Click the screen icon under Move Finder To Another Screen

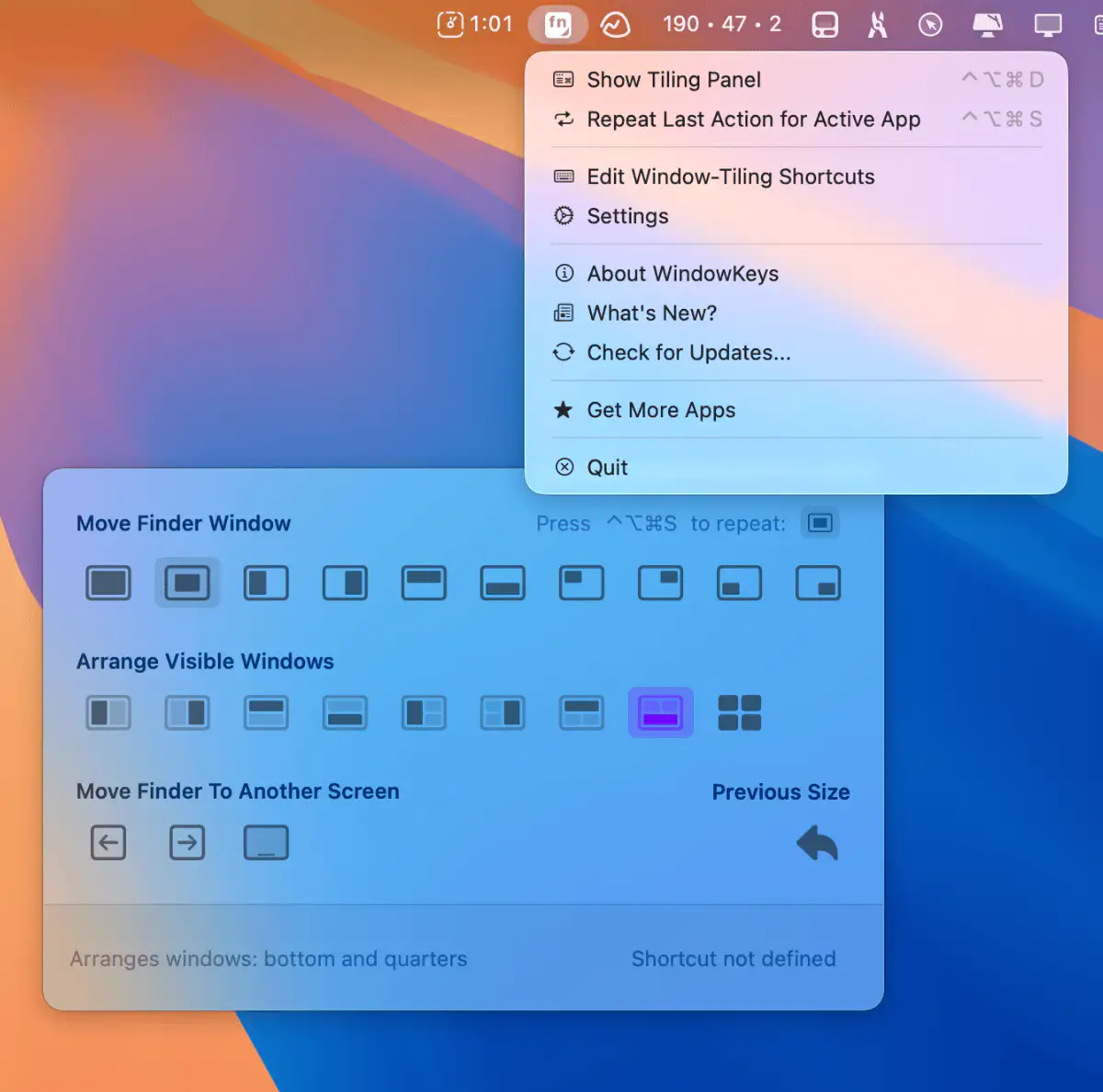pos(267,843)
